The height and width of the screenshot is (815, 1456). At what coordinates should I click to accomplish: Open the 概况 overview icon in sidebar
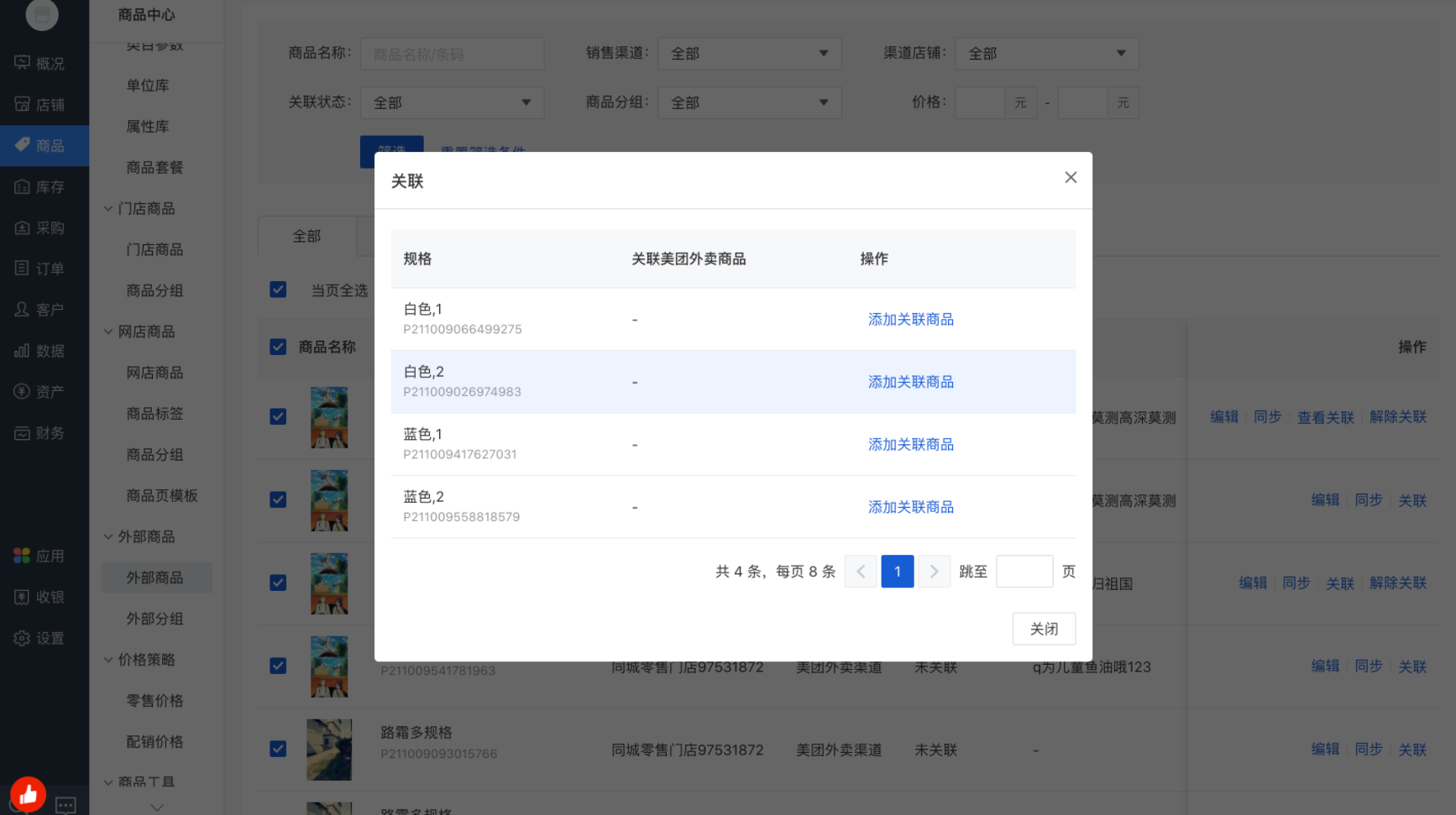(22, 63)
